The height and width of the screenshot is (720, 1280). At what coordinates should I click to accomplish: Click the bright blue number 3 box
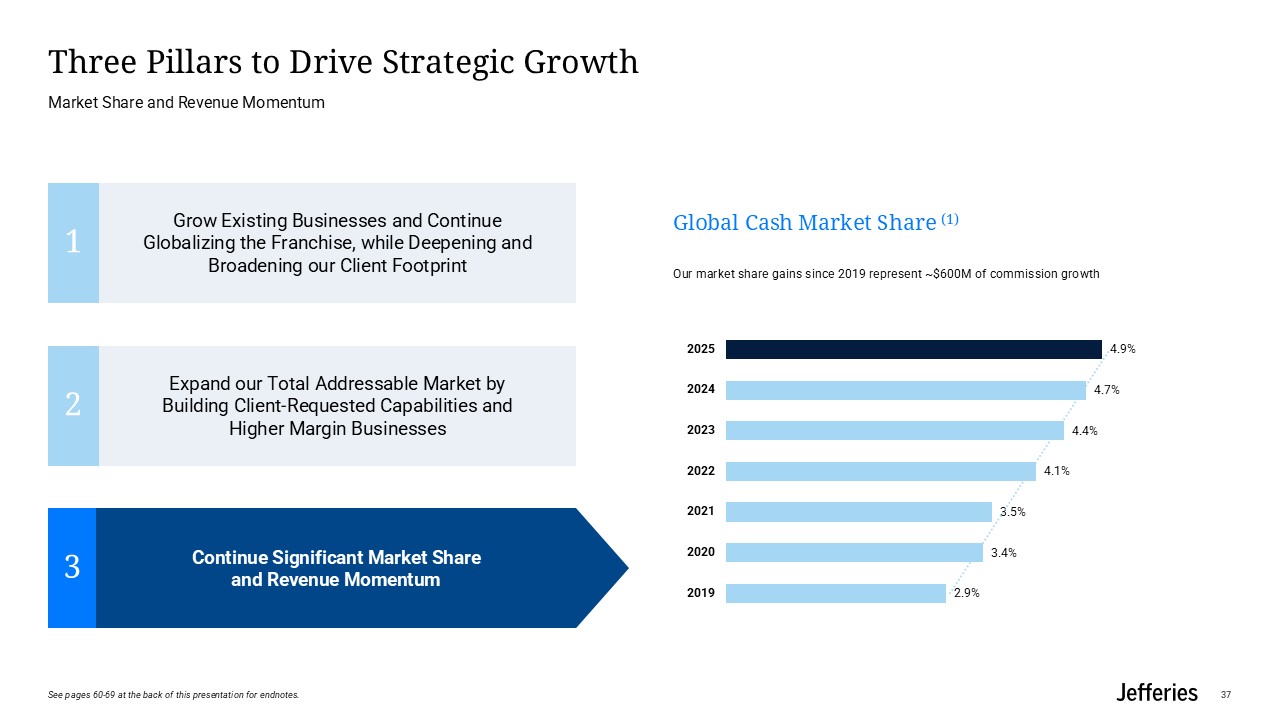coord(72,568)
